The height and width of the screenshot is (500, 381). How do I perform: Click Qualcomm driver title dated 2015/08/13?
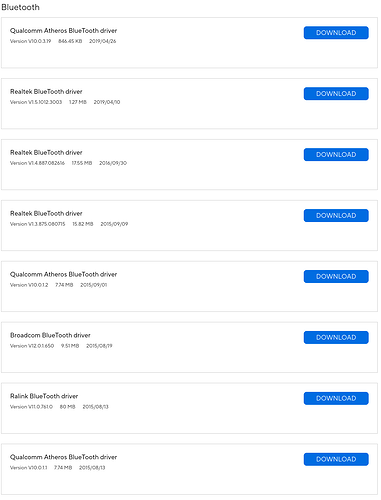63,457
